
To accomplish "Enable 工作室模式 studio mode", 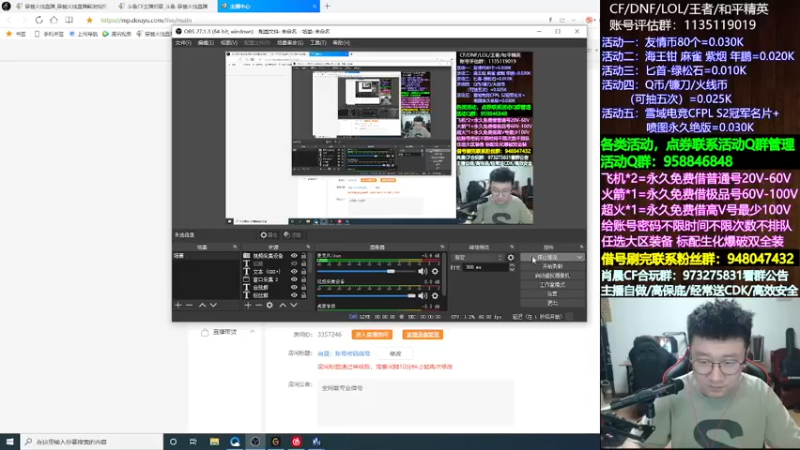I will pos(553,285).
